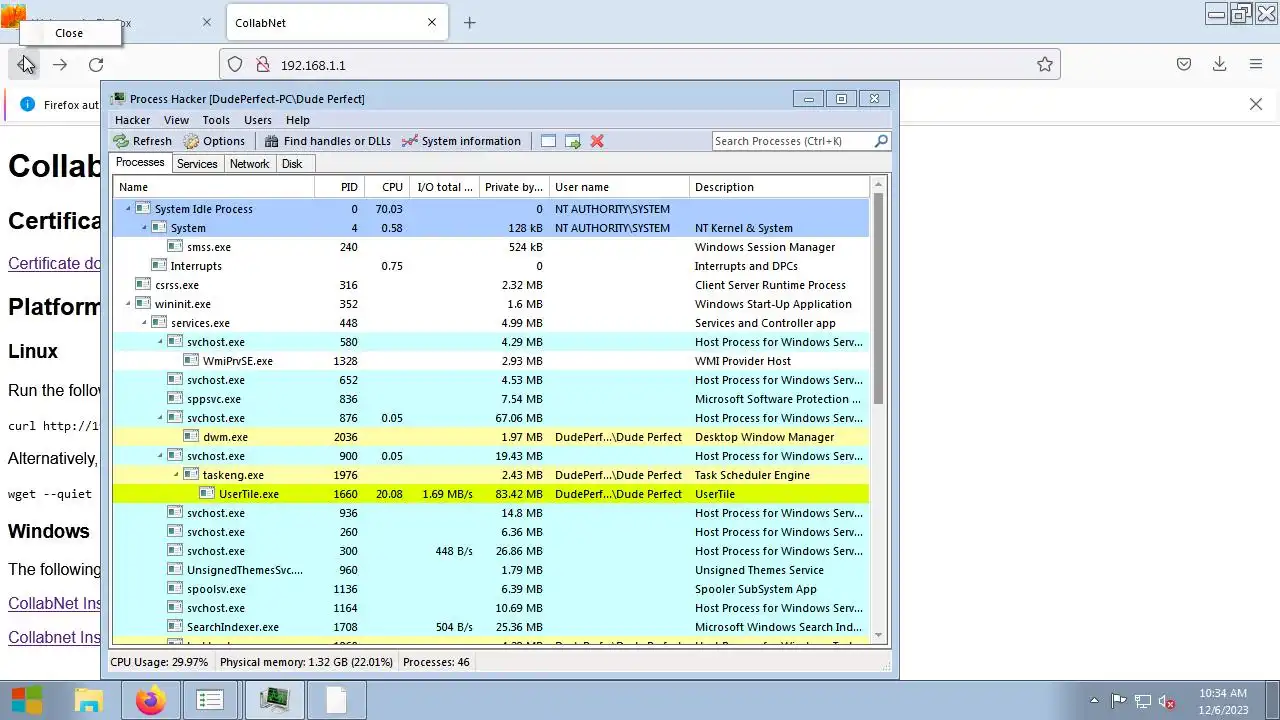
Task: Open Find handles or DLLs
Action: coord(327,141)
